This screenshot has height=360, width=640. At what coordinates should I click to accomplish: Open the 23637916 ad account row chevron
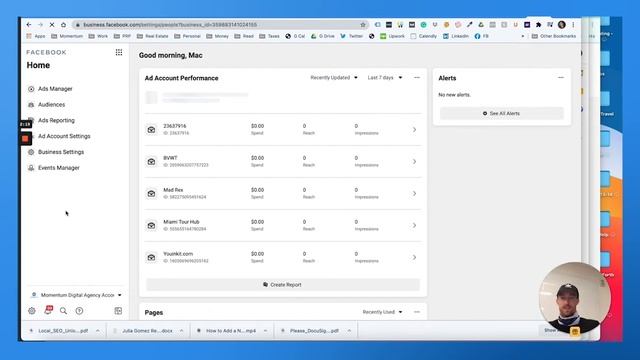click(x=414, y=130)
